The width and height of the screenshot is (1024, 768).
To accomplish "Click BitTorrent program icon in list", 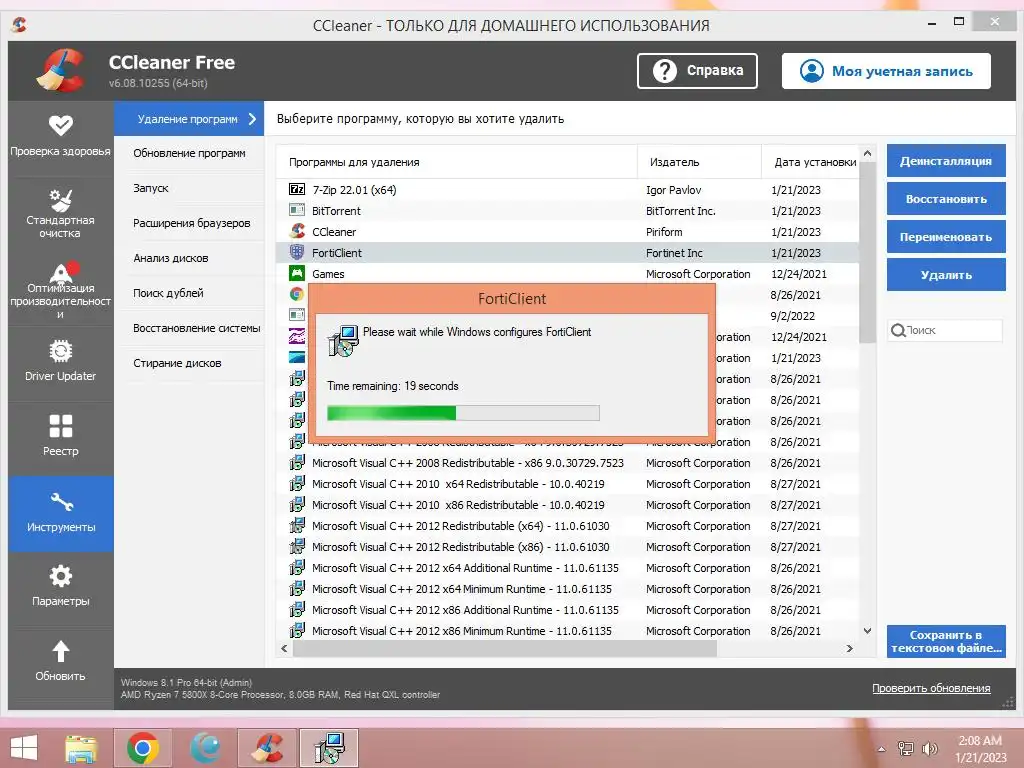I will coord(297,210).
